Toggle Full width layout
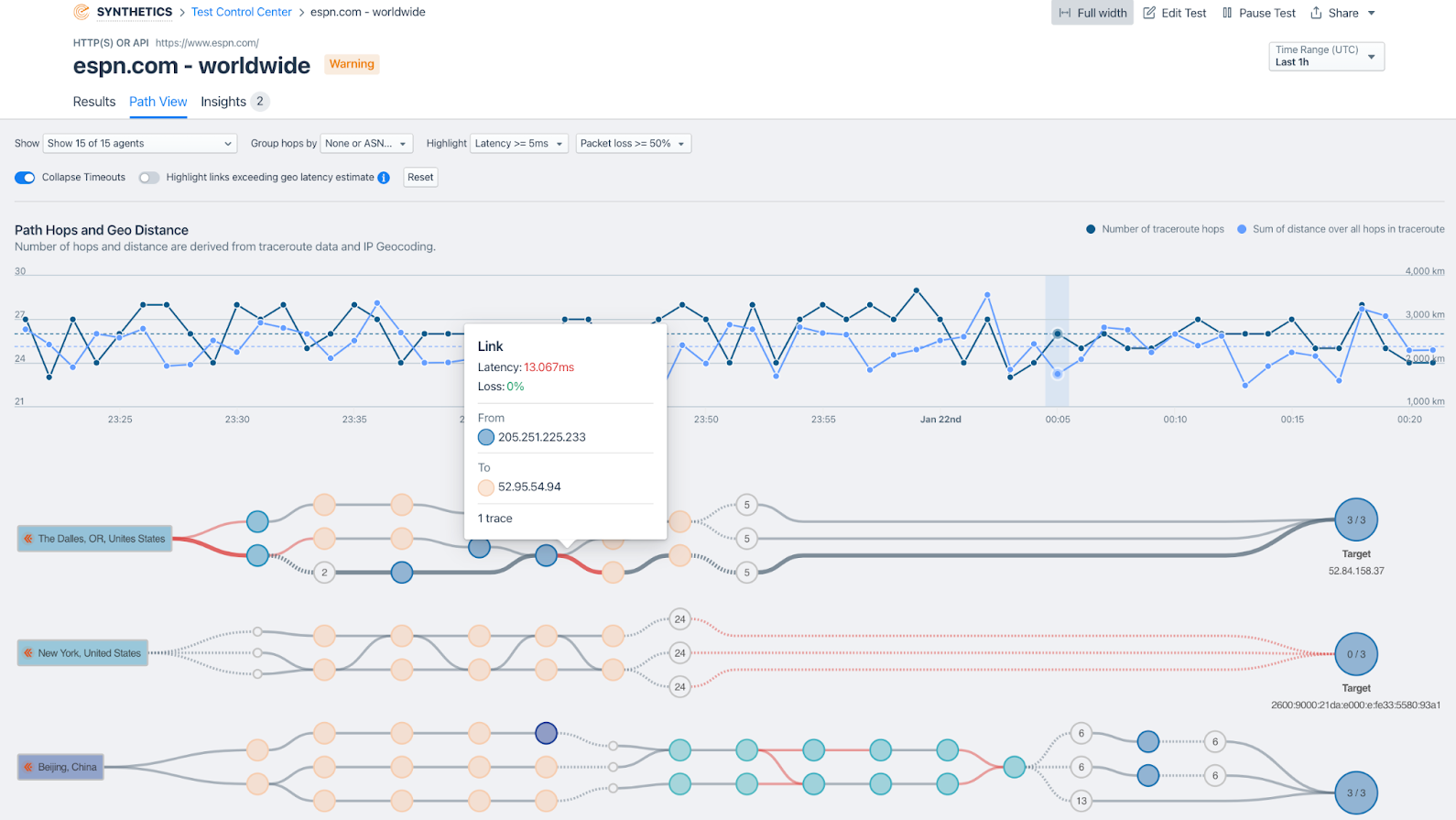The width and height of the screenshot is (1456, 820). (1092, 13)
